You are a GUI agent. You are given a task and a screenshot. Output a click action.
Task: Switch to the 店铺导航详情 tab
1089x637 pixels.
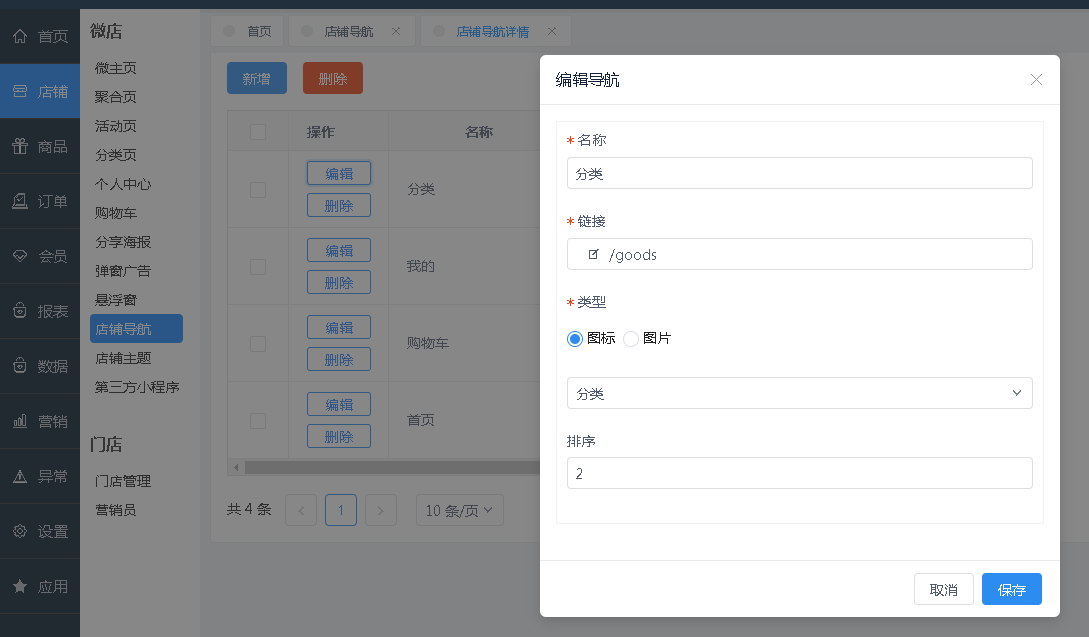pos(496,31)
